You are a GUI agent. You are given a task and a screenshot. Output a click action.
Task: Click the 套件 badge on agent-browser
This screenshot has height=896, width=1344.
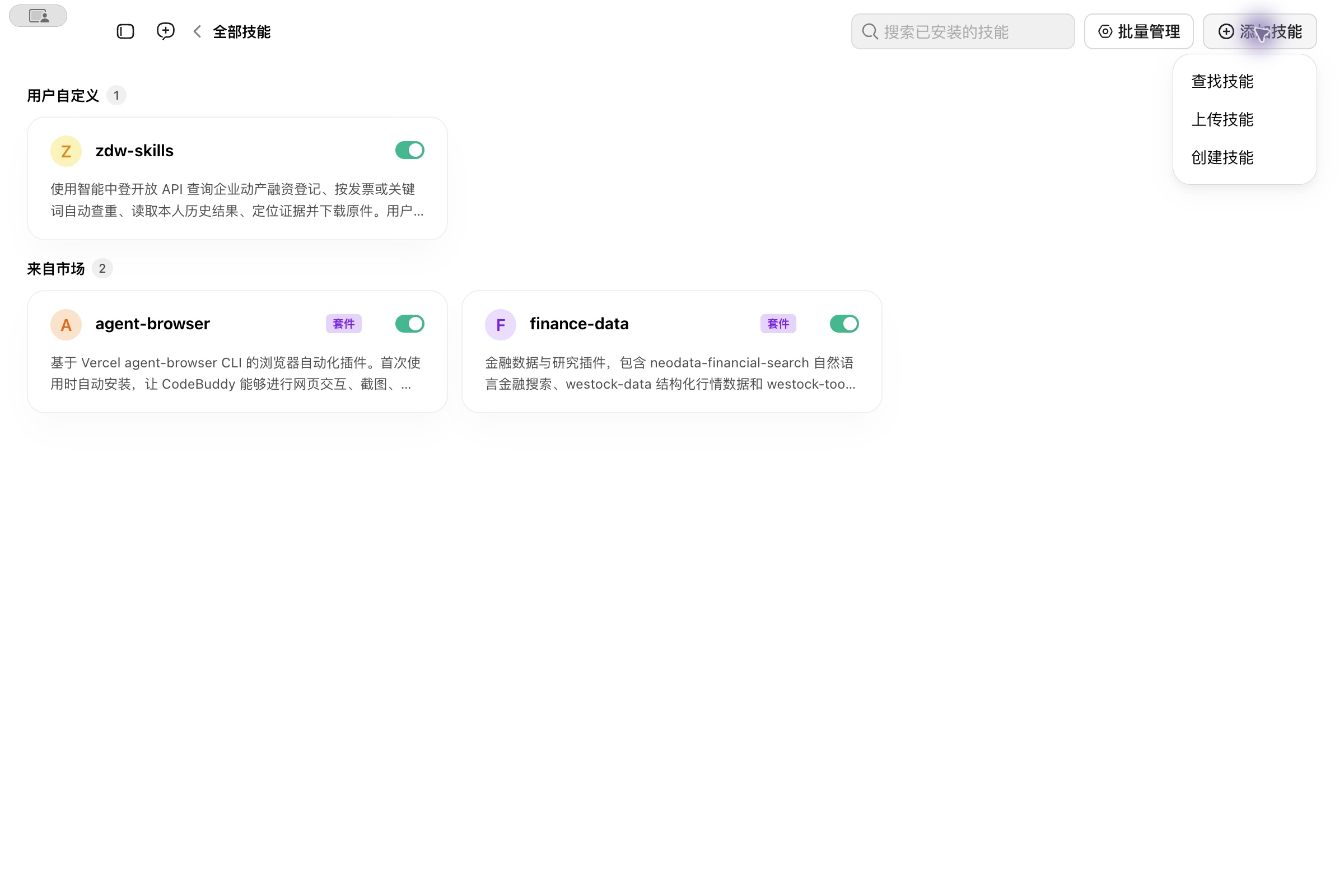[343, 324]
